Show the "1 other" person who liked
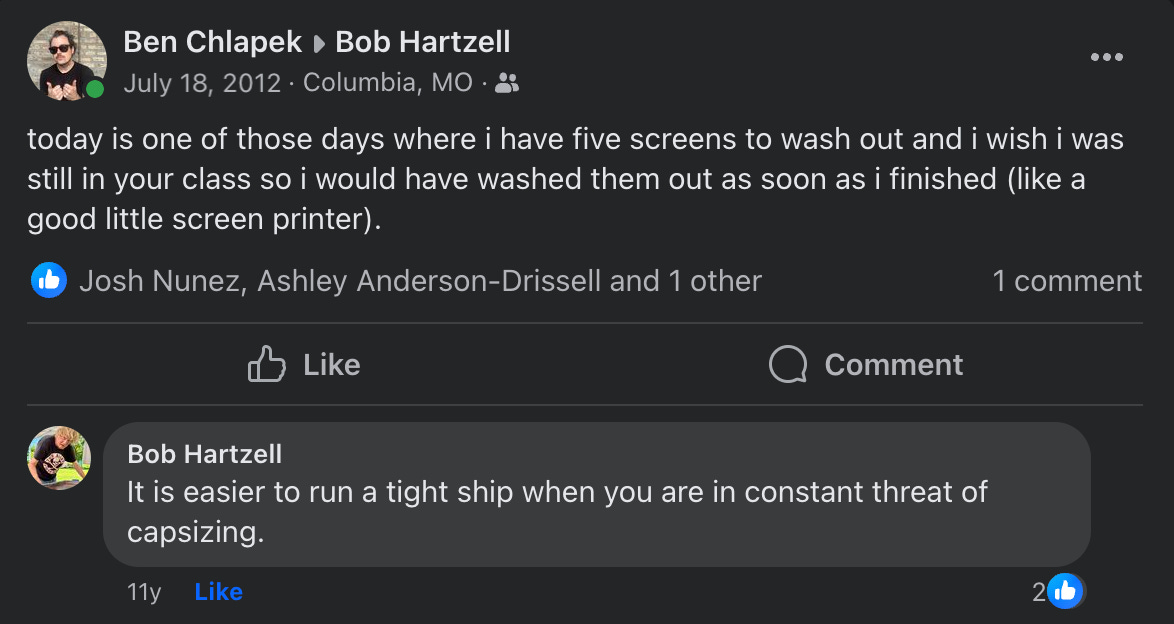This screenshot has height=624, width=1174. click(x=715, y=281)
